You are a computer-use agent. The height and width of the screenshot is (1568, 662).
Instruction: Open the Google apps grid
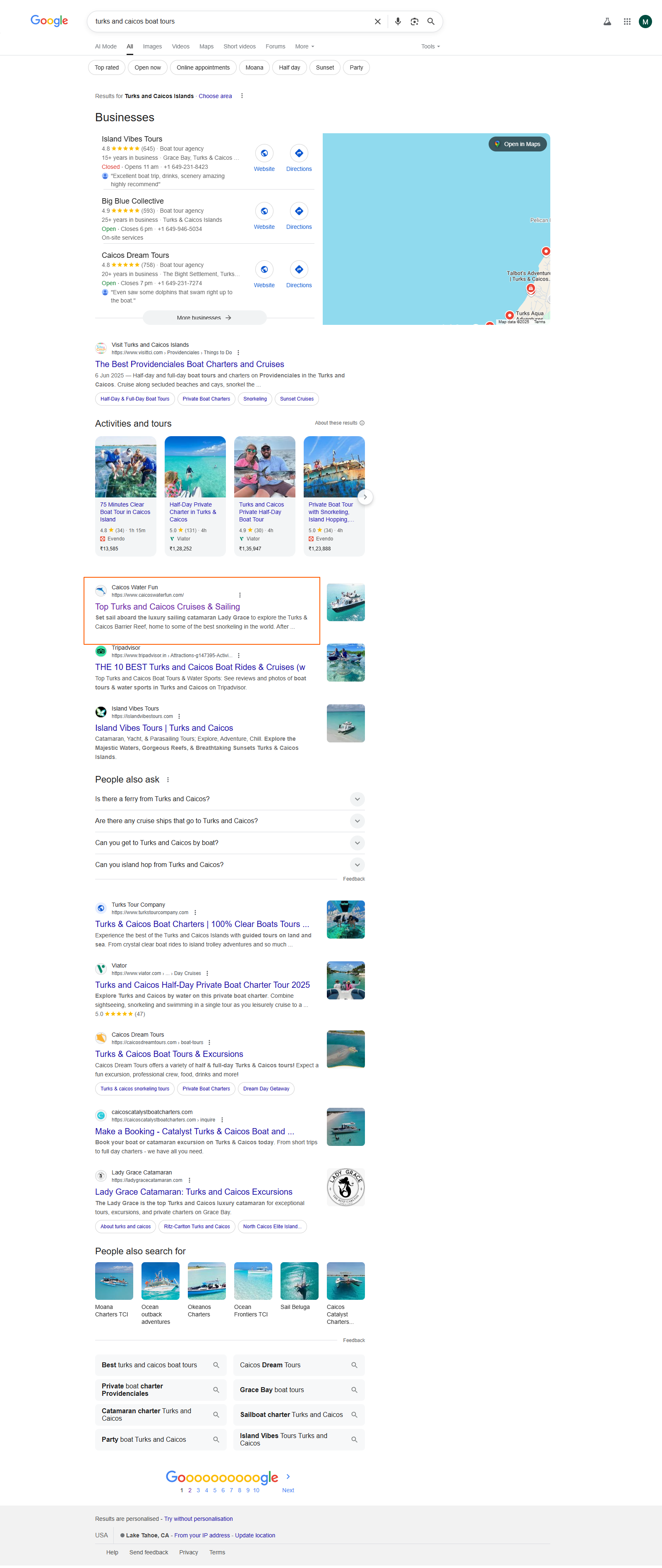point(627,21)
